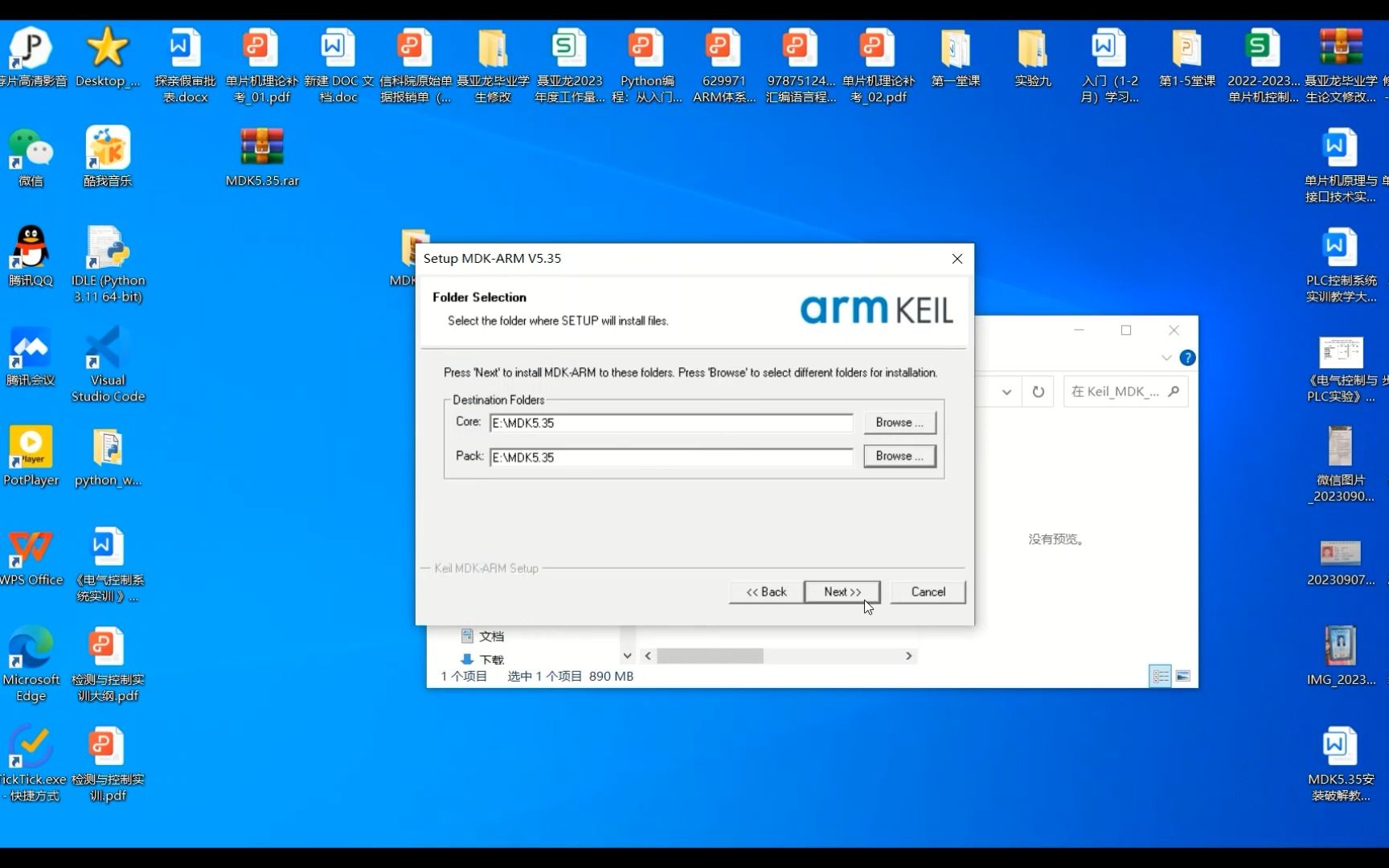The width and height of the screenshot is (1389, 868).
Task: Click the Explorer refresh icon
Action: 1038,391
